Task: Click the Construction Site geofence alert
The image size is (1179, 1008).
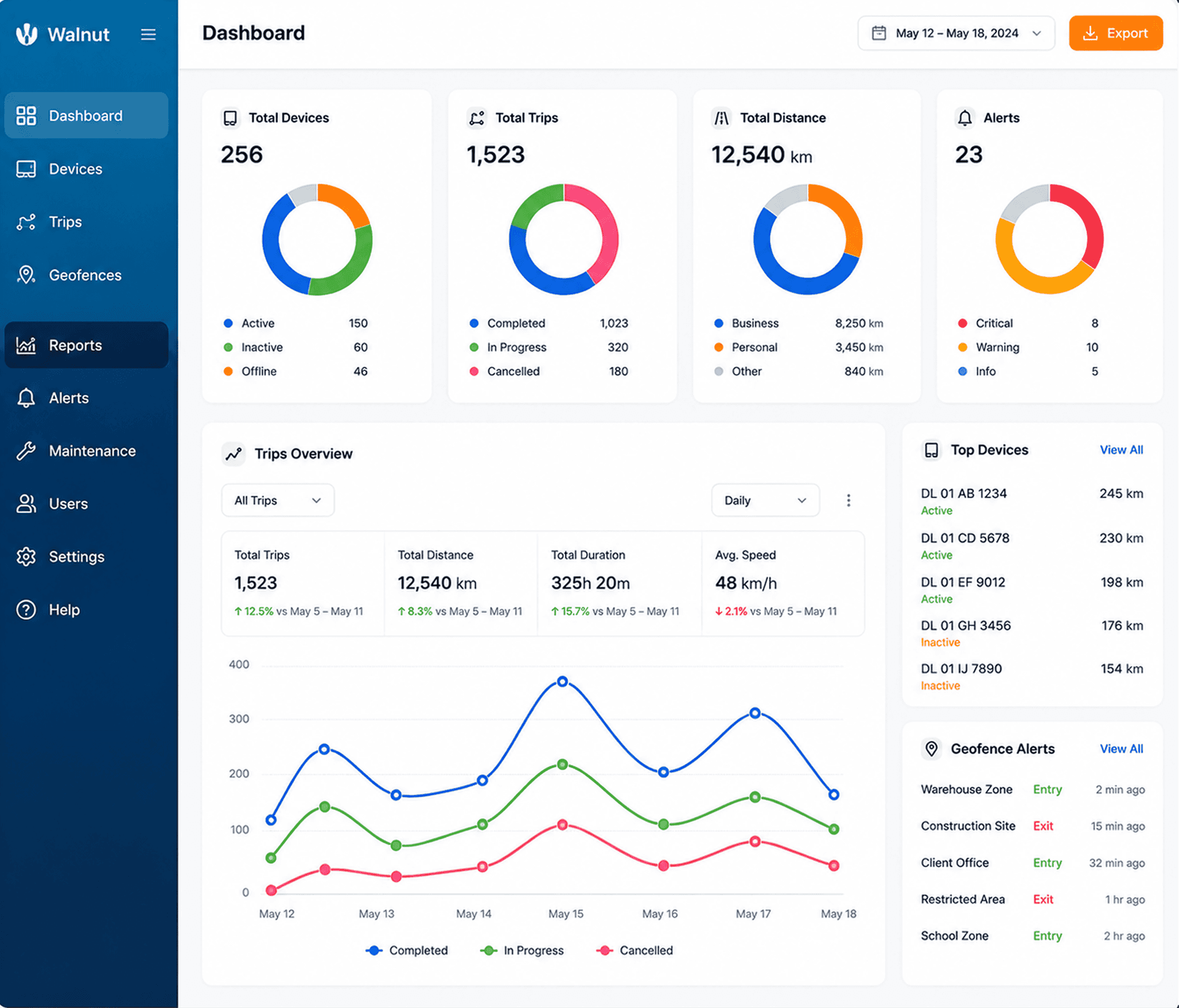Action: (1032, 826)
